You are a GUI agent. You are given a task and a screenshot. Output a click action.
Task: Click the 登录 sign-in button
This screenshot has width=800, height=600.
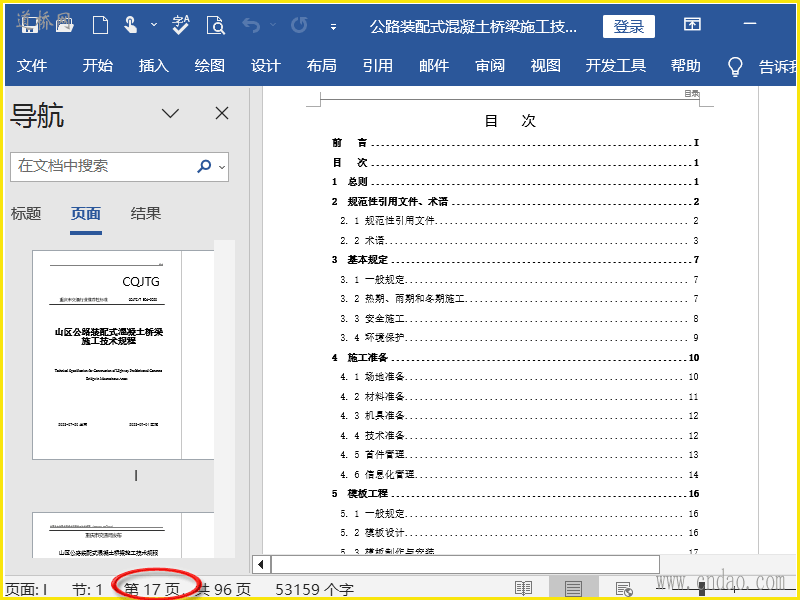tap(629, 26)
